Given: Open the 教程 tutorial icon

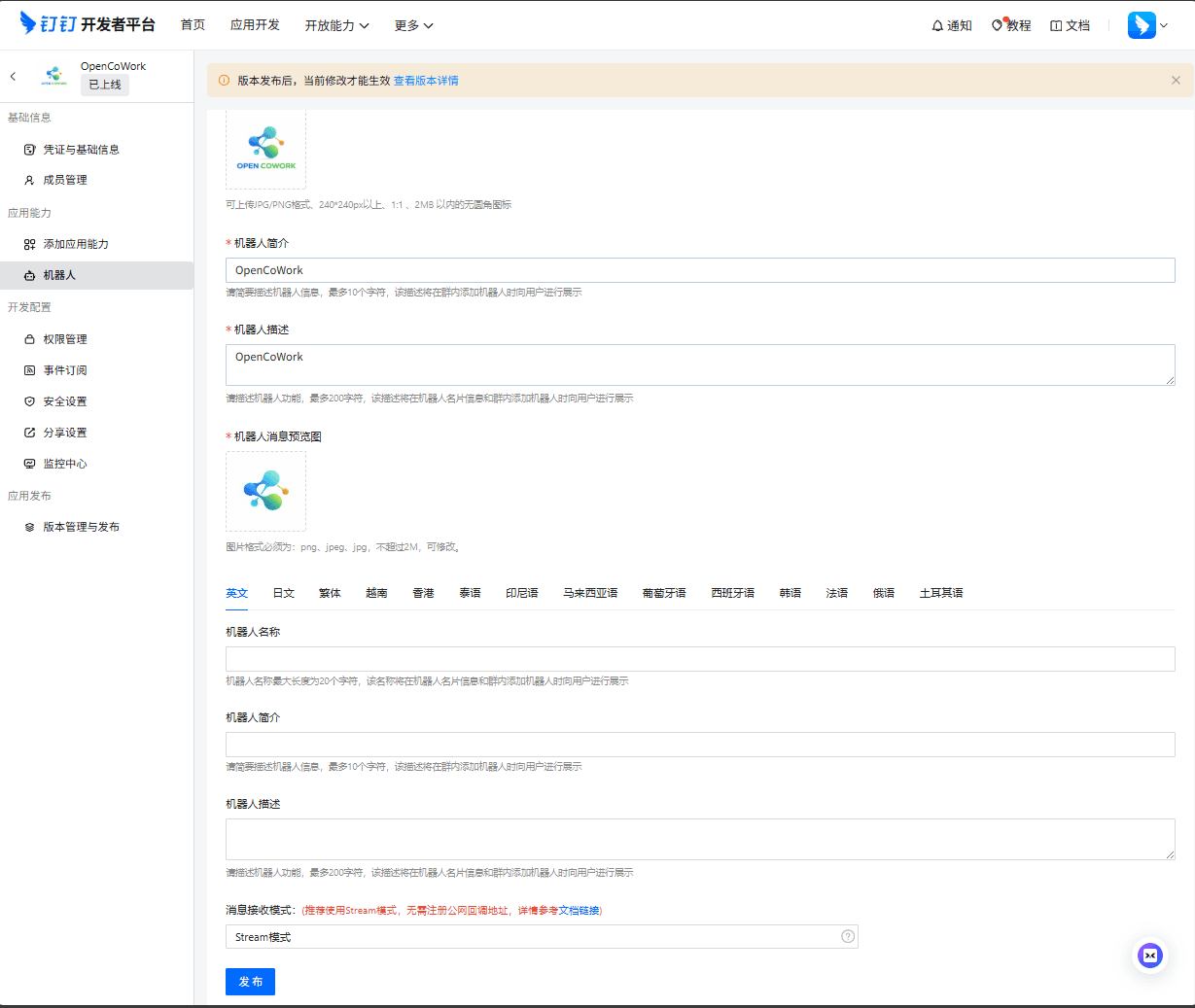Looking at the screenshot, I should click(x=997, y=25).
